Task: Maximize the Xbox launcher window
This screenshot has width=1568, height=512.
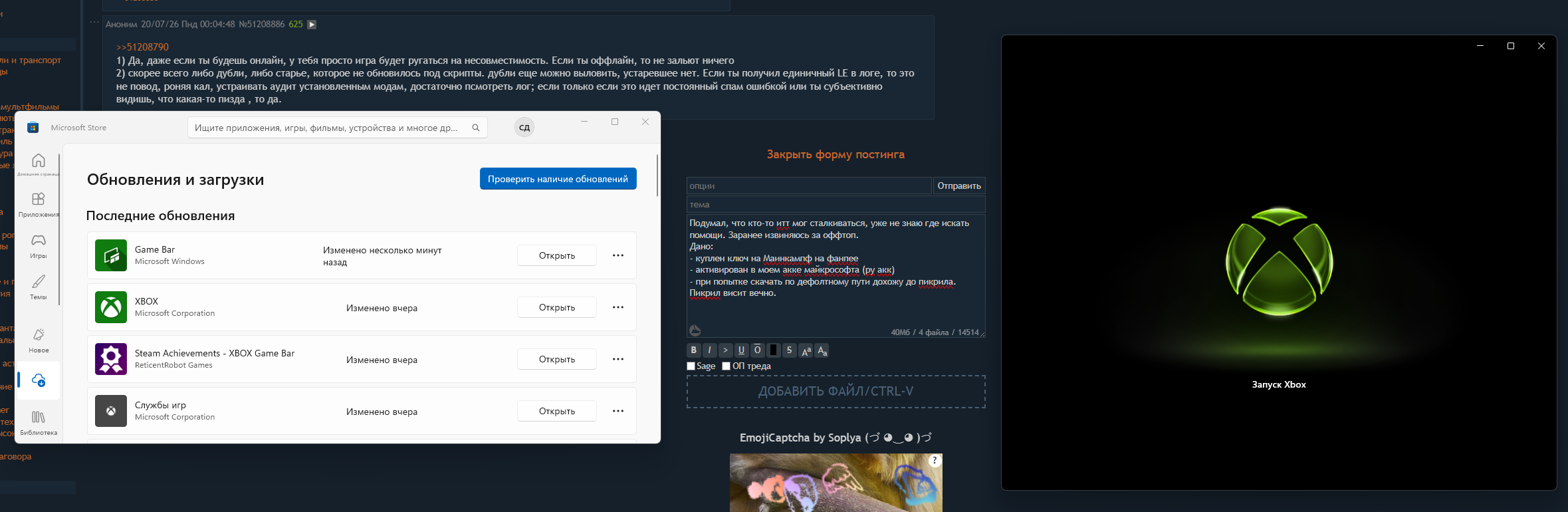Action: coord(1511,46)
